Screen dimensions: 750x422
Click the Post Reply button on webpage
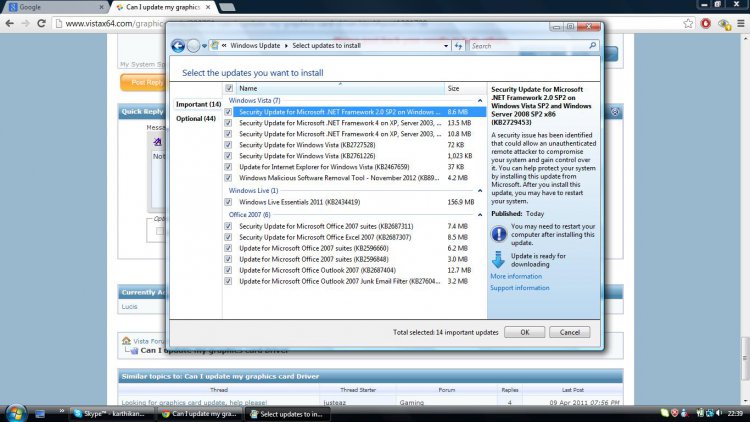[x=143, y=82]
